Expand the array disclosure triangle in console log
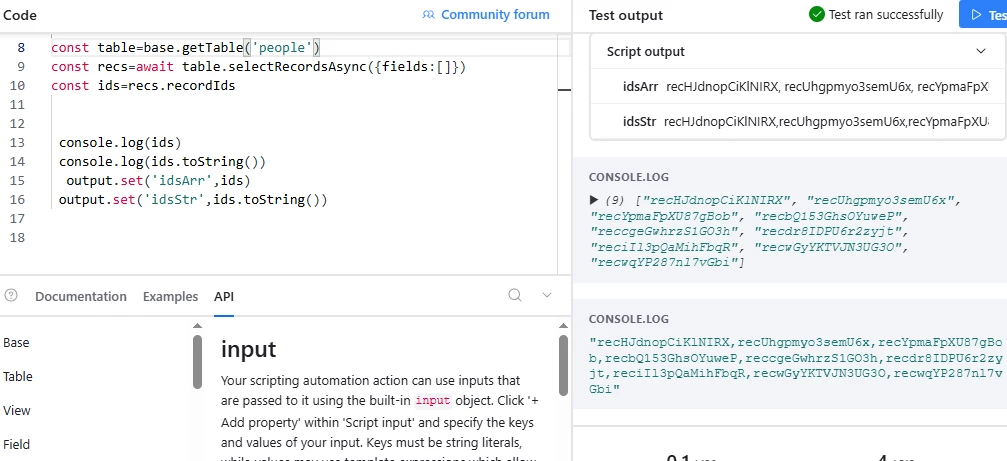Image resolution: width=1007 pixels, height=461 pixels. 594,200
